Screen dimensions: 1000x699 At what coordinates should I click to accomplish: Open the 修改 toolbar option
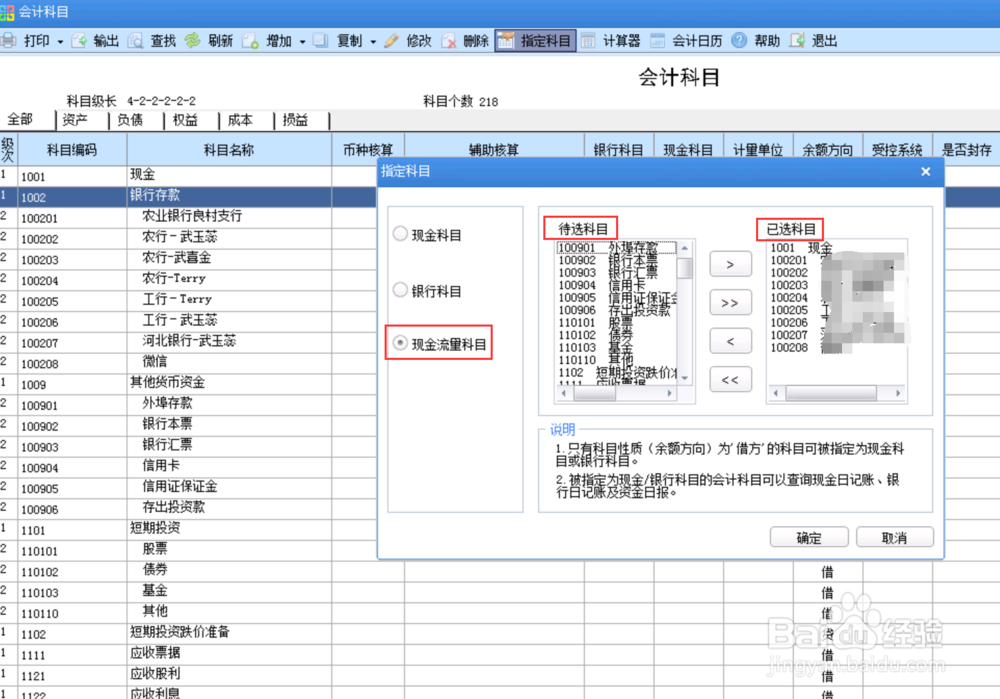(411, 41)
